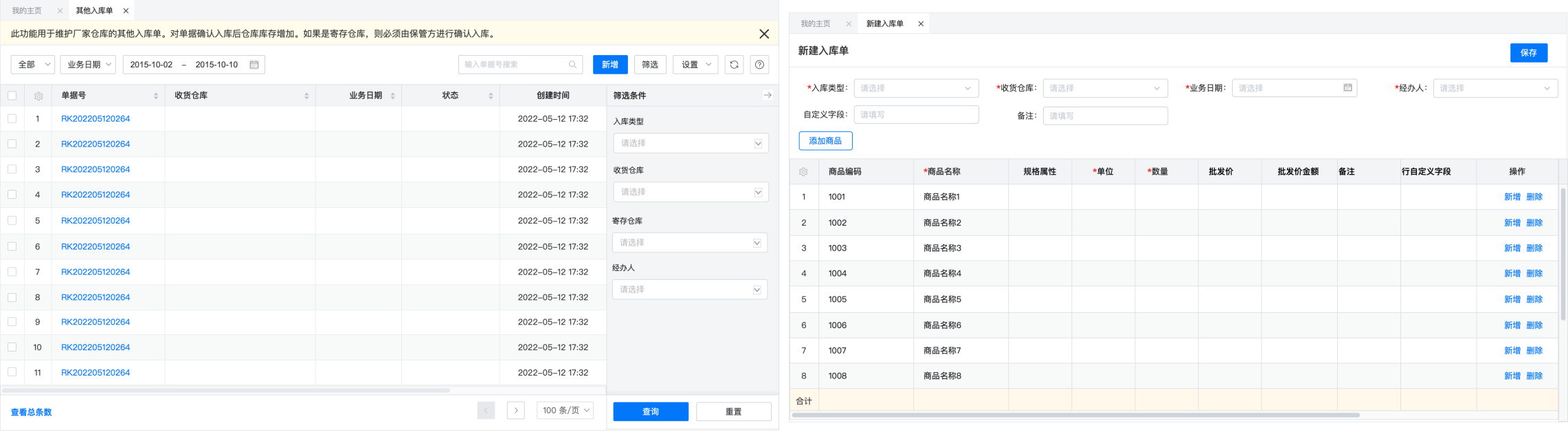Image resolution: width=1568 pixels, height=432 pixels.
Task: Collapse filter panel with arrow icon
Action: pos(768,96)
